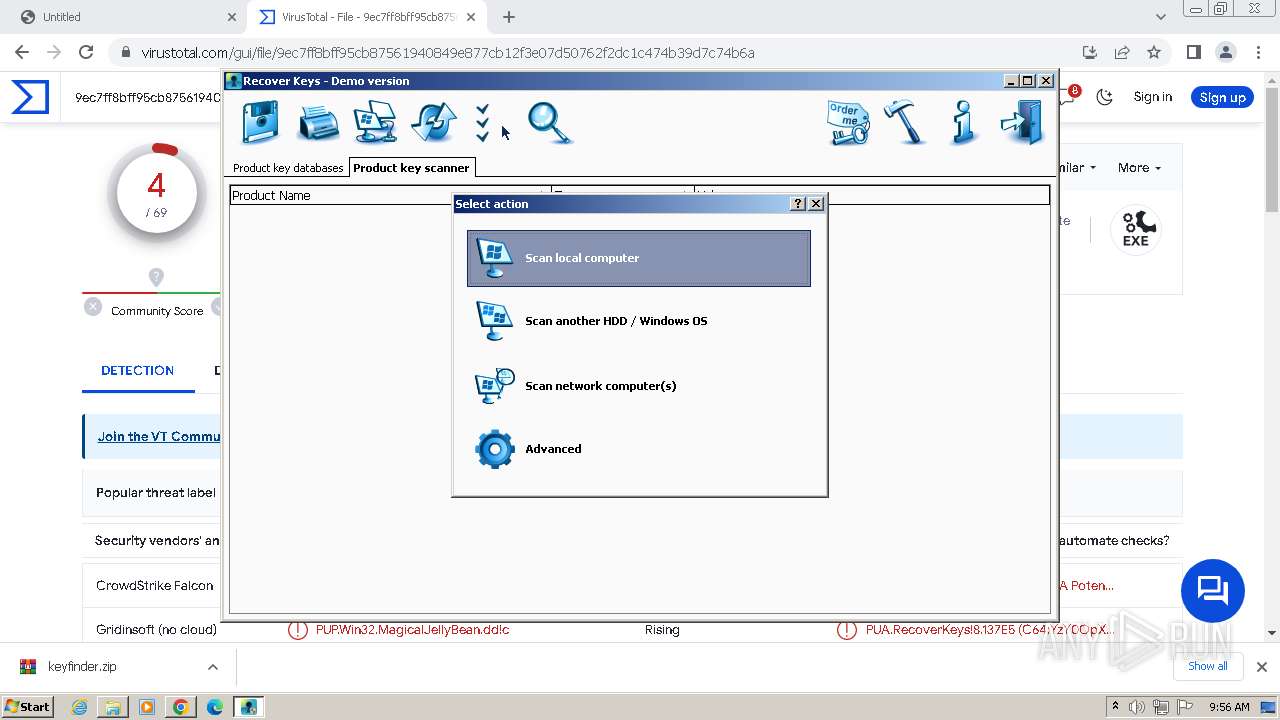Viewport: 1280px width, 720px height.
Task: Reload the VirusTotal page
Action: (86, 52)
